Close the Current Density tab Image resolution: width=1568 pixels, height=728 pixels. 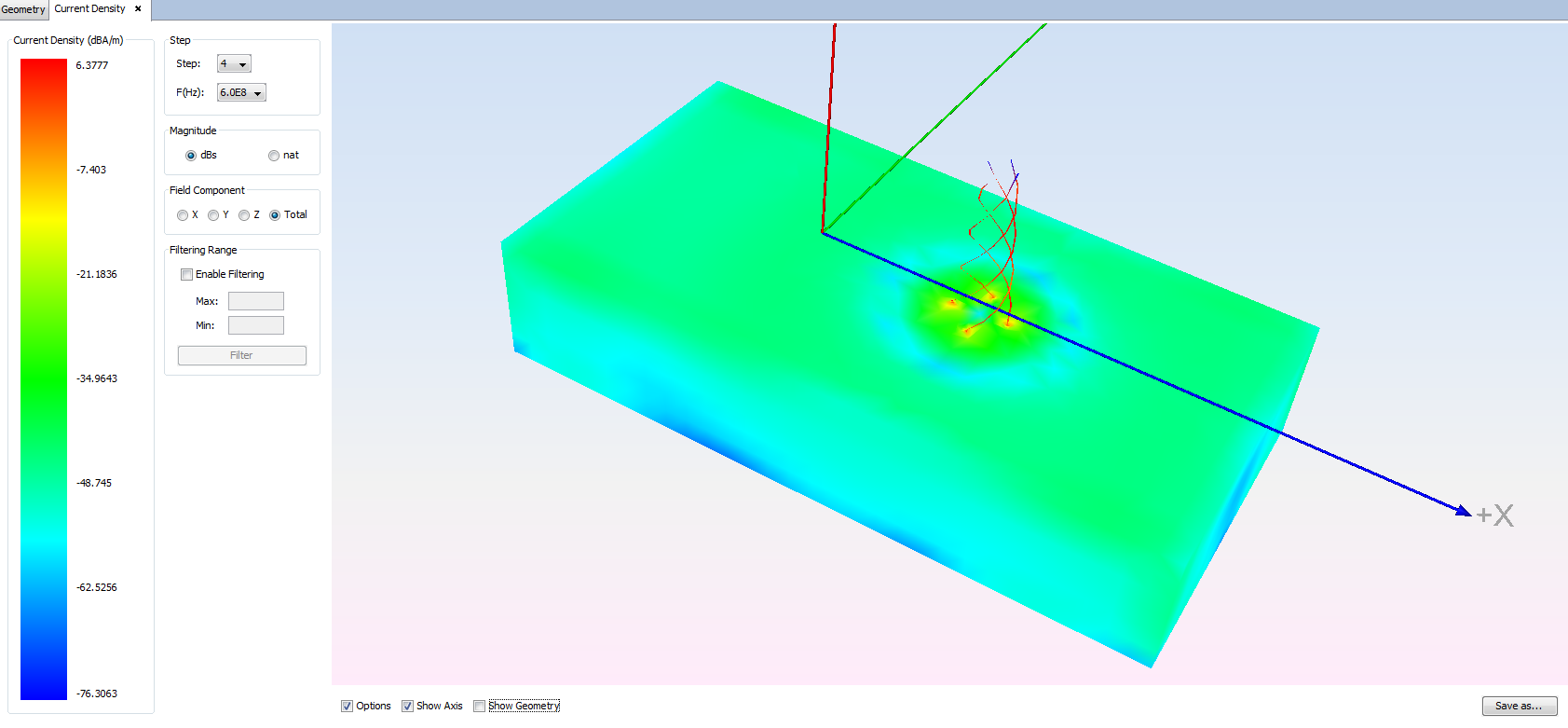pos(138,9)
